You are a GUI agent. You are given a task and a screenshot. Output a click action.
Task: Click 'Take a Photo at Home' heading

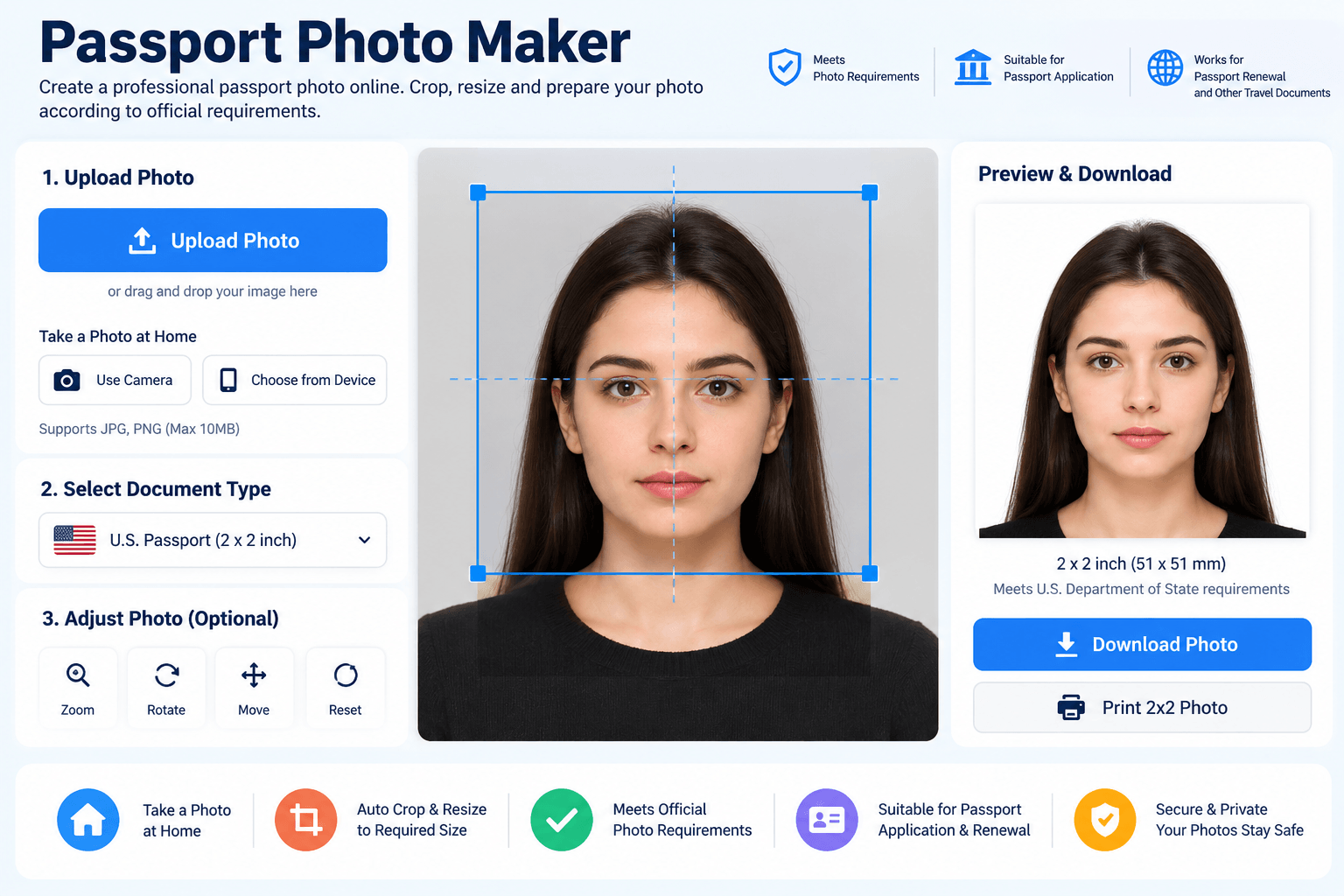click(118, 336)
